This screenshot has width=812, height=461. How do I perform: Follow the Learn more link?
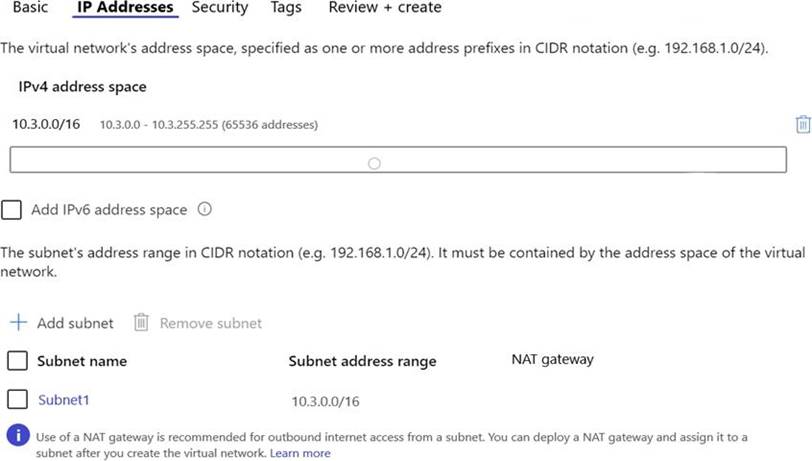300,453
